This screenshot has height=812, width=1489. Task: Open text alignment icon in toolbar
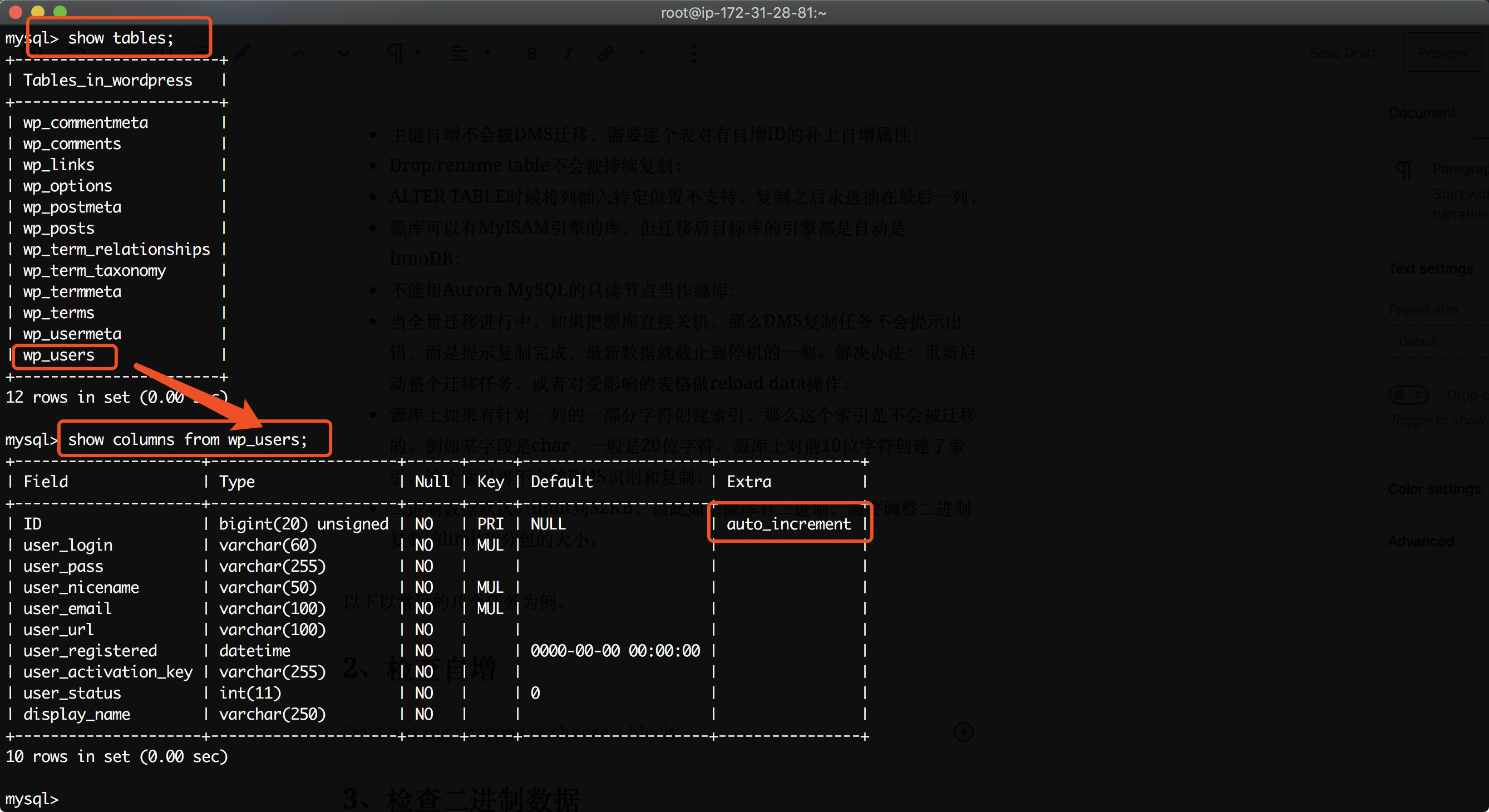coord(460,54)
